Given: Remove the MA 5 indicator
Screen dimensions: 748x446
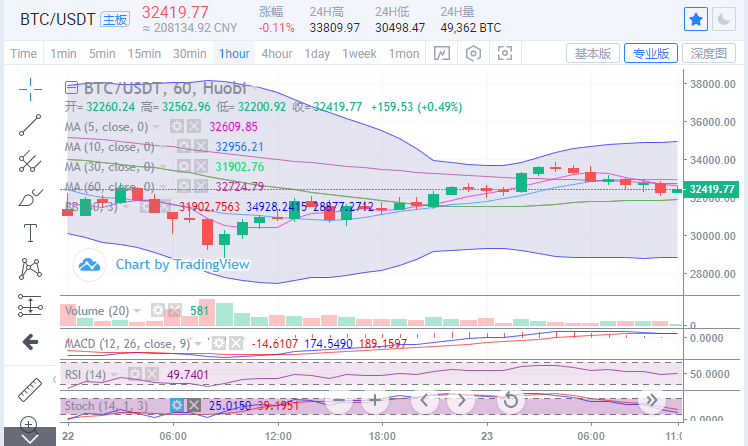Looking at the screenshot, I should [x=194, y=126].
